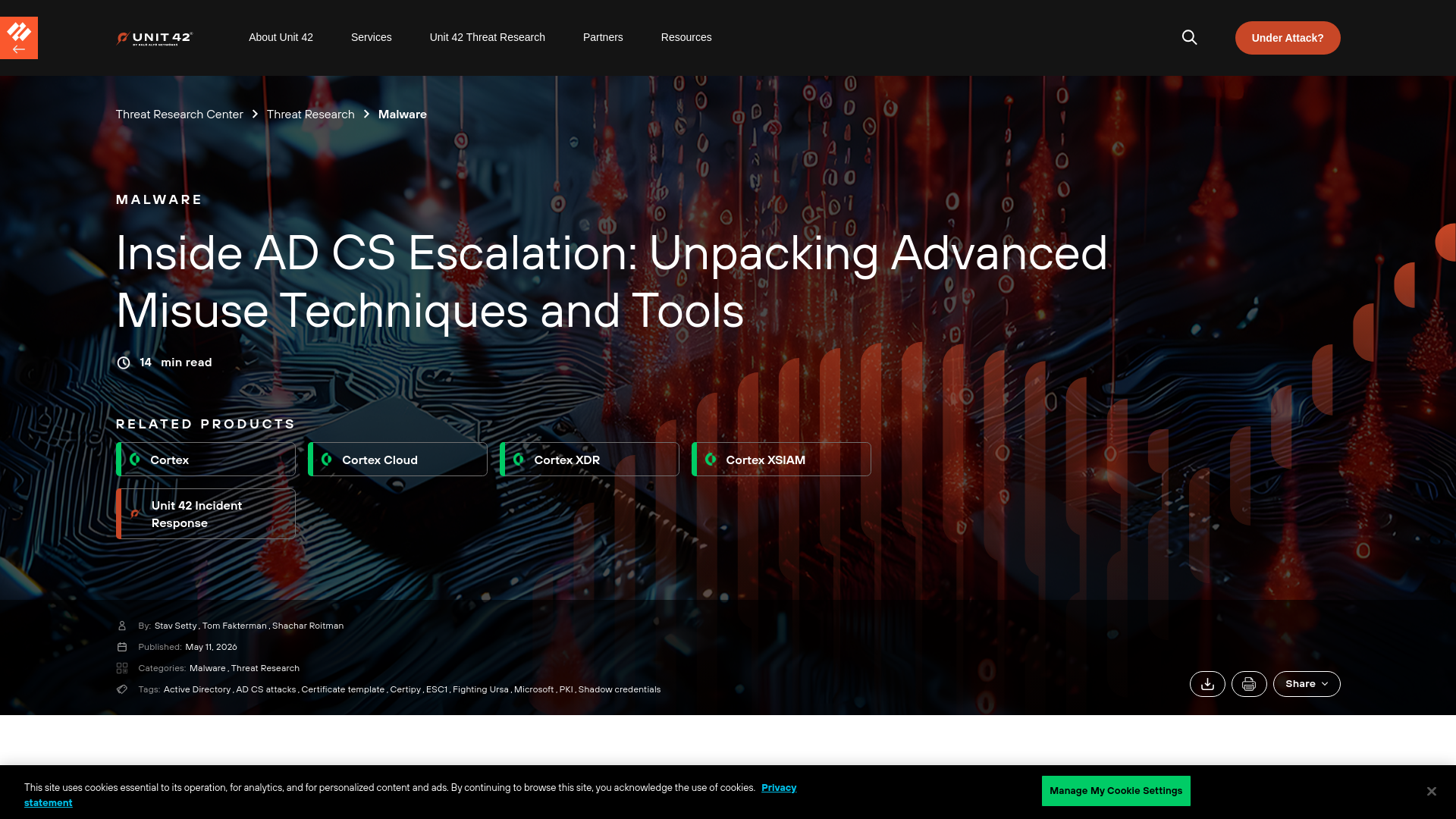Open the Partners menu
The height and width of the screenshot is (819, 1456).
pyautogui.click(x=603, y=37)
